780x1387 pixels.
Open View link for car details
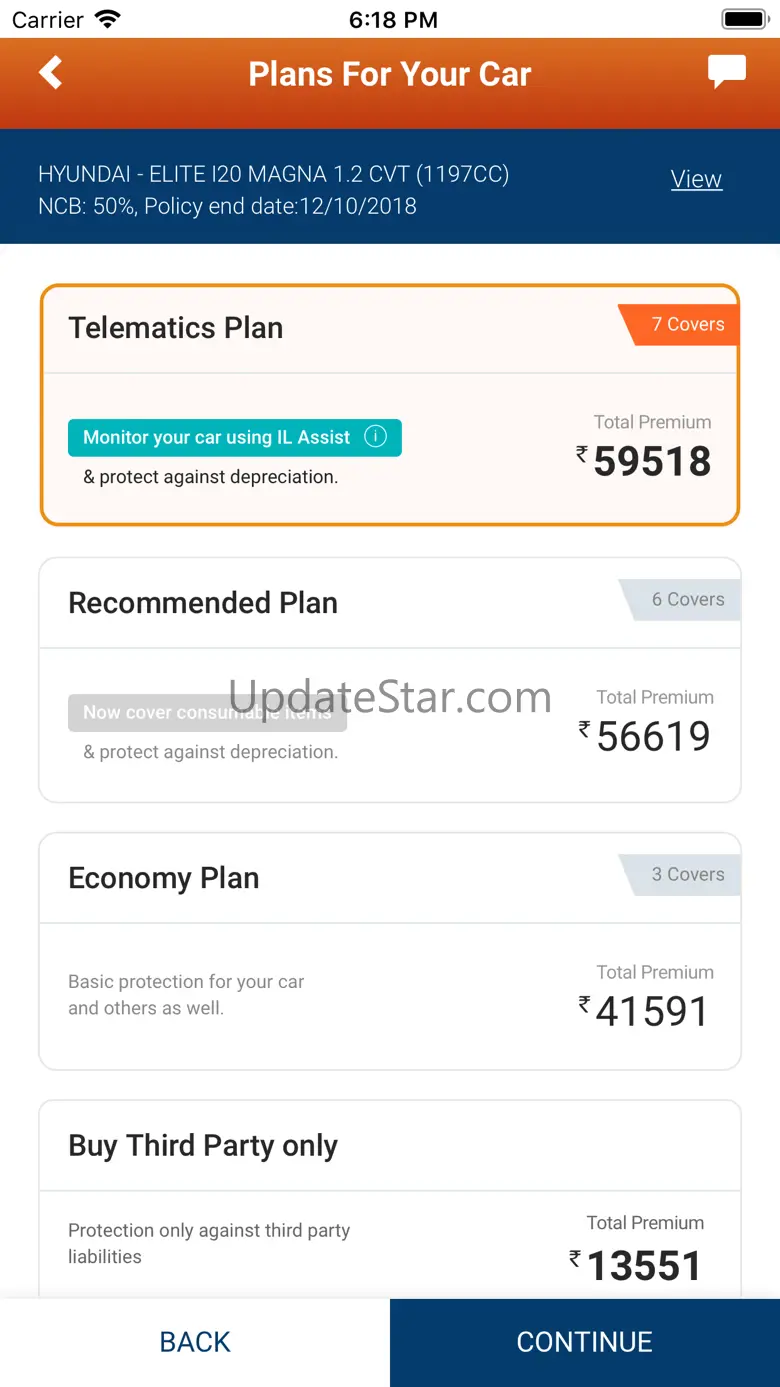[696, 179]
